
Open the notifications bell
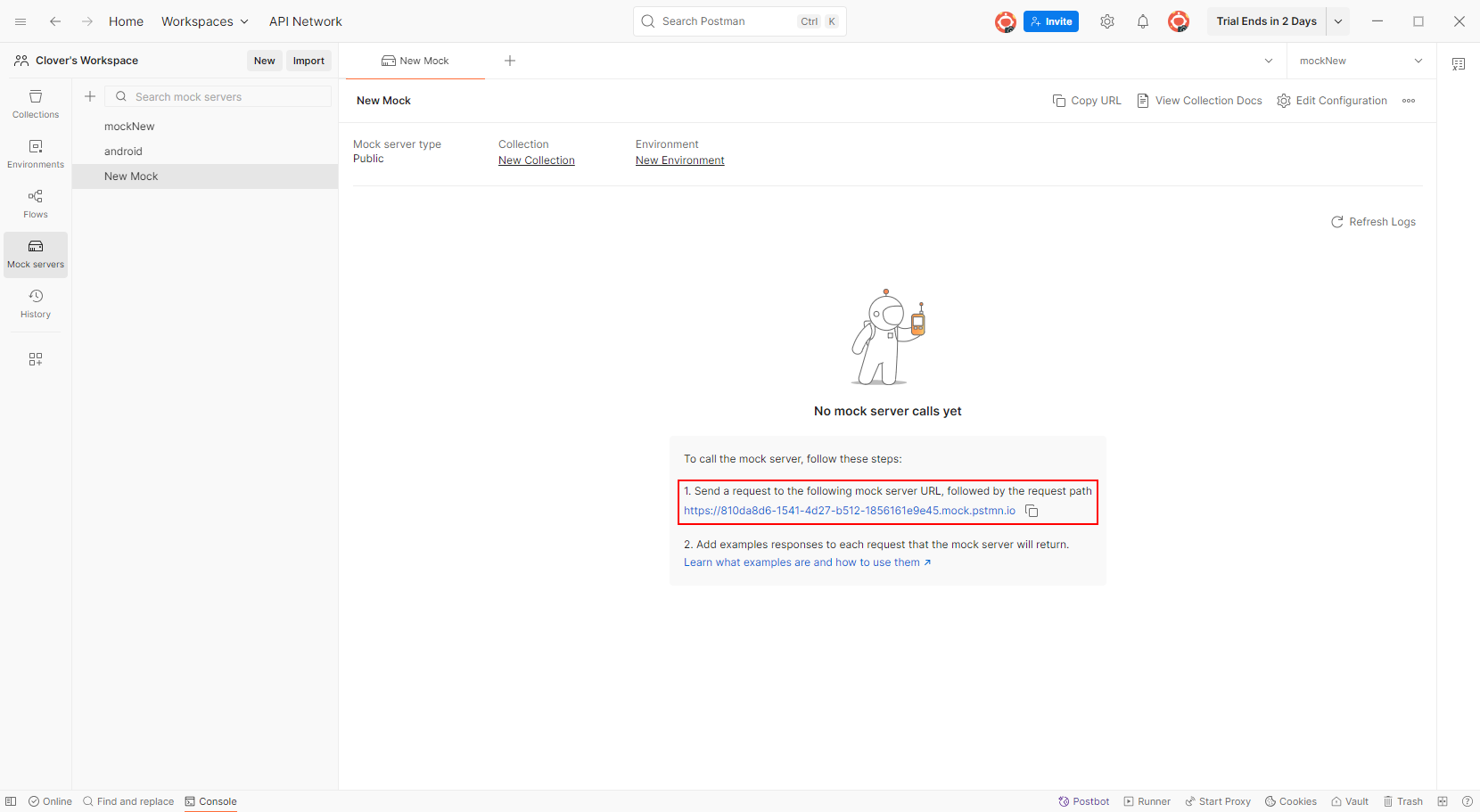pyautogui.click(x=1143, y=21)
